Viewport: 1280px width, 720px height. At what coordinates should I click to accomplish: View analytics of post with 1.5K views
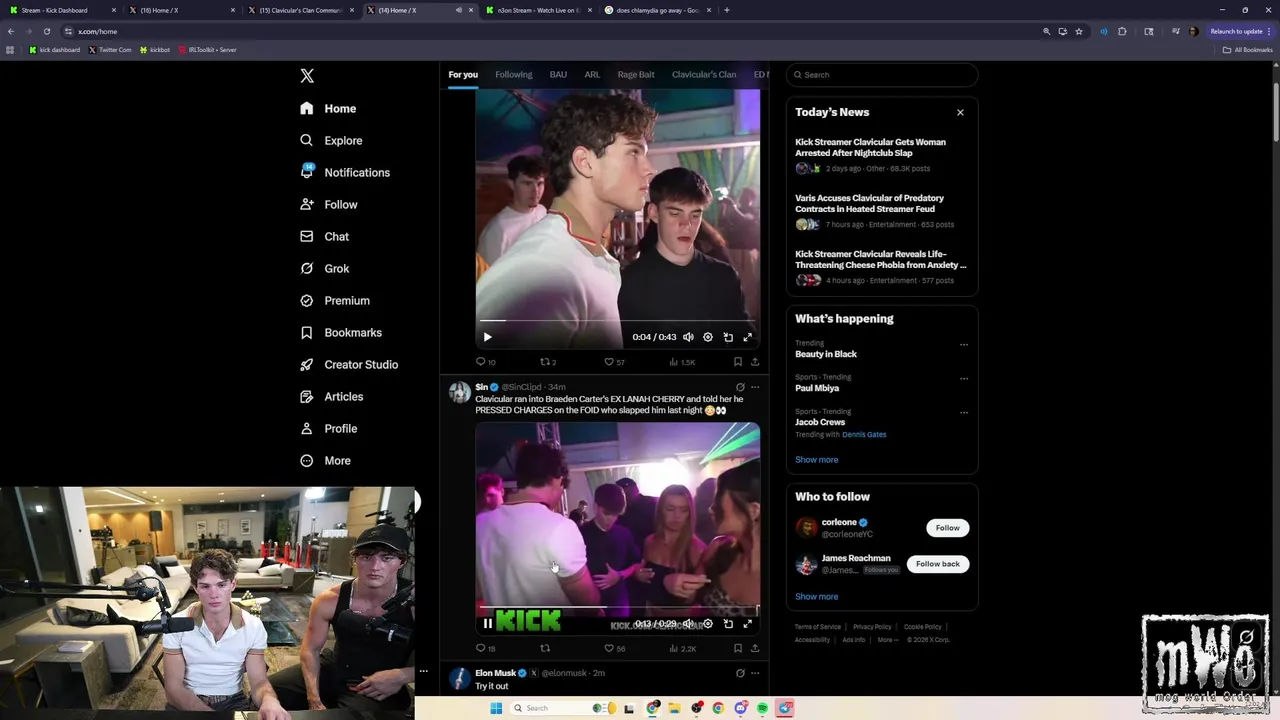pos(682,362)
